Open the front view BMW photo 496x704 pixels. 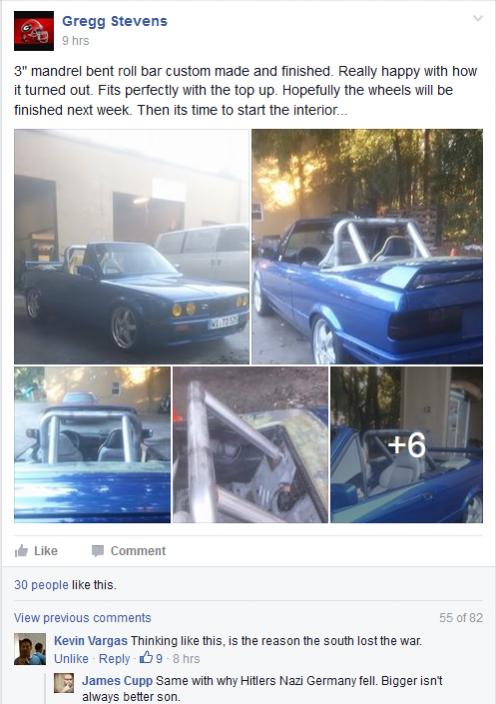click(132, 246)
